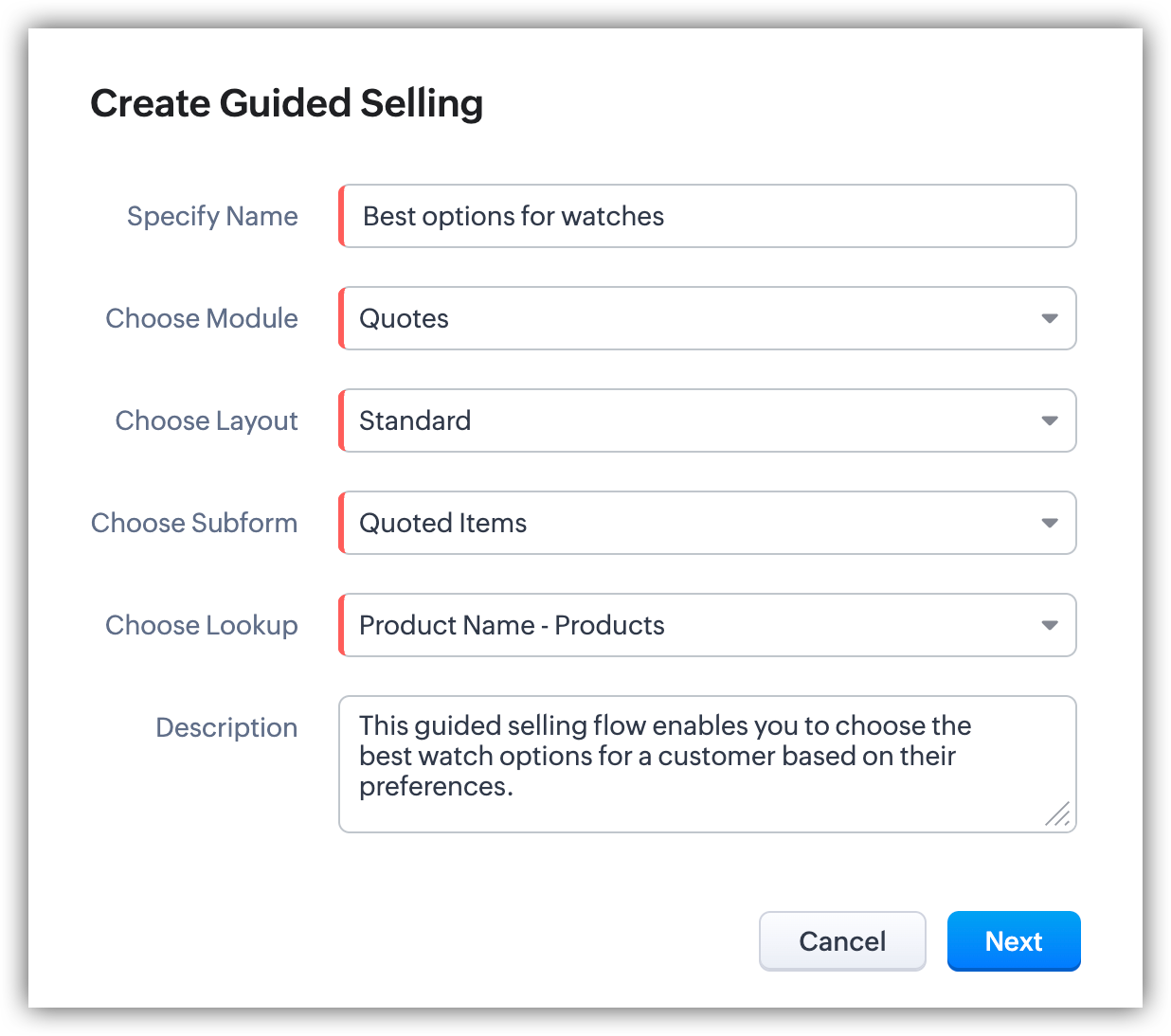Click the arrow icon in Product Name field

[1049, 625]
